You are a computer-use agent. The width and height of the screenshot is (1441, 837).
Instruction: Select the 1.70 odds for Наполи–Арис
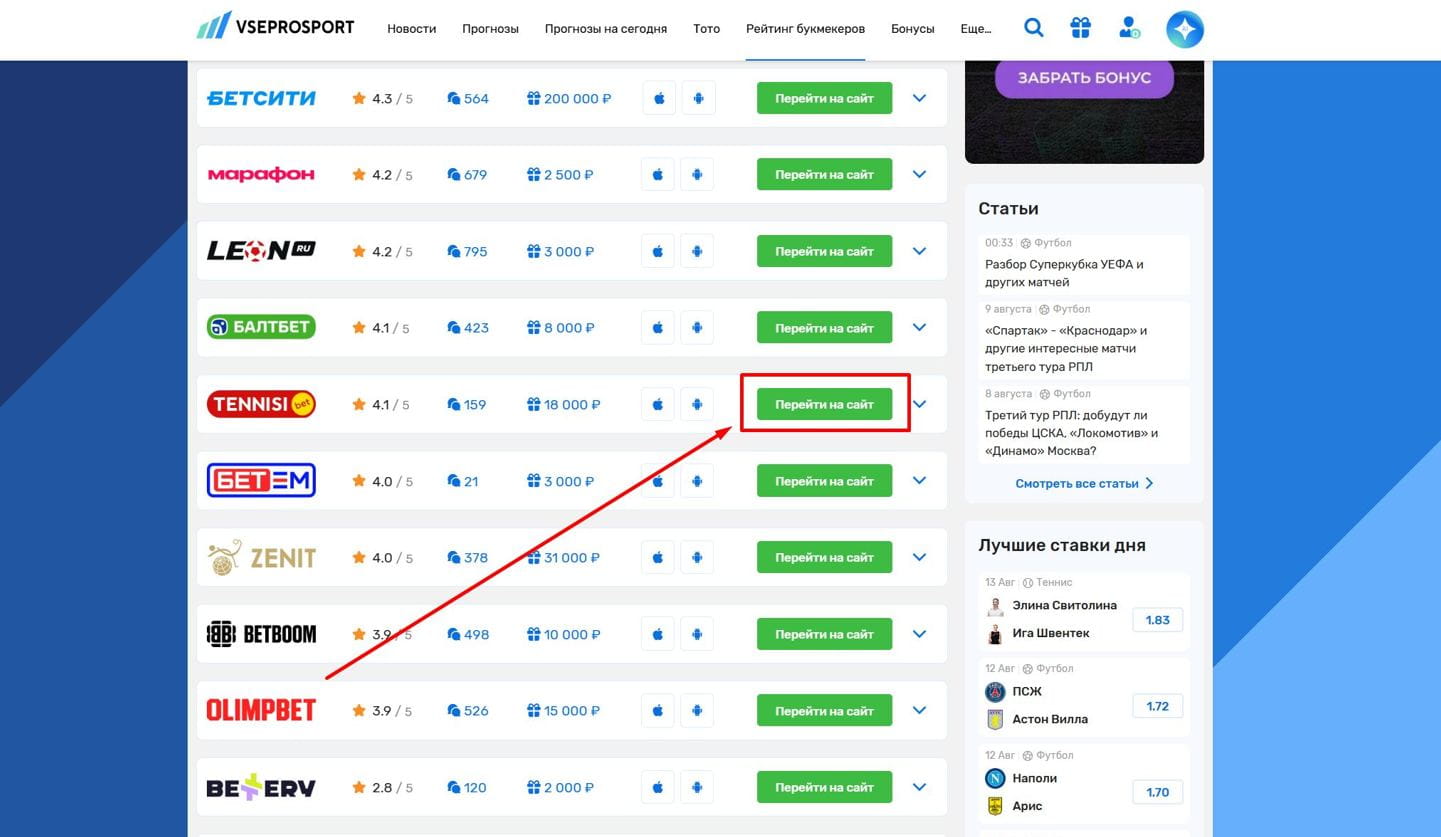point(1158,792)
